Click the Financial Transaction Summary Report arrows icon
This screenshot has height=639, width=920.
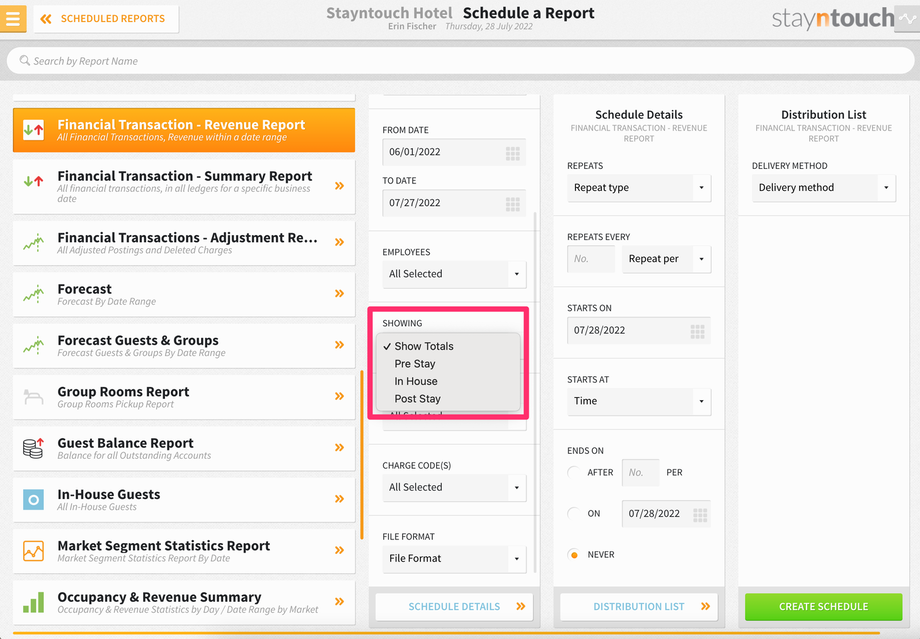33,181
